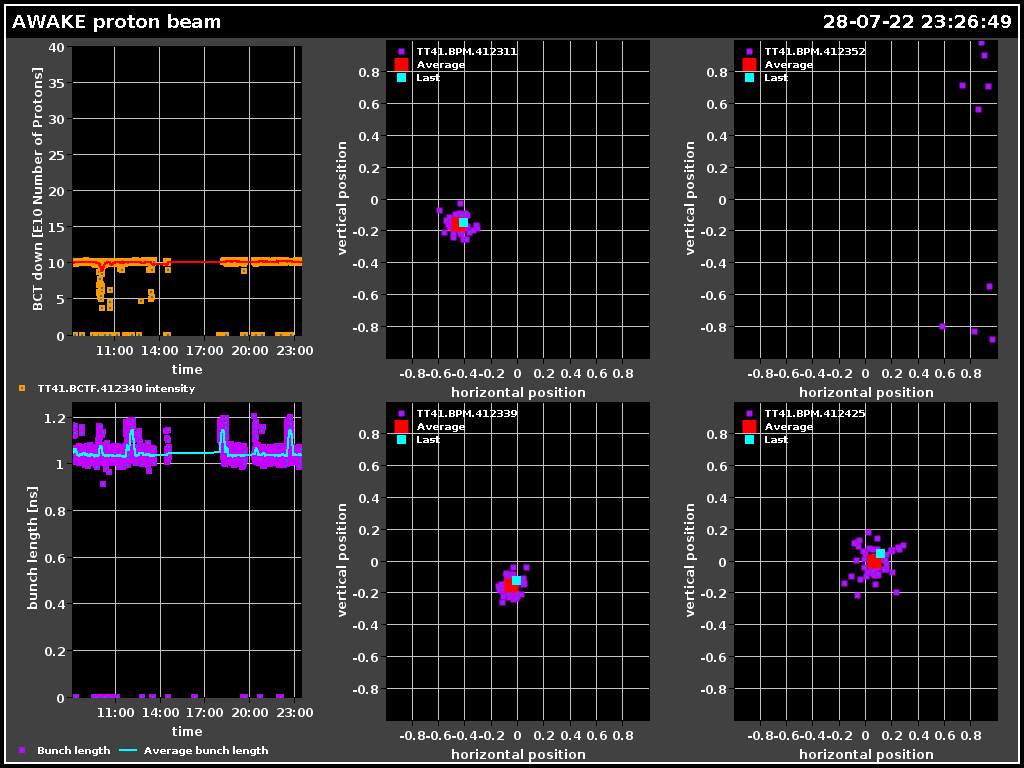Click the BCT down y-axis label
The image size is (1024, 768).
click(38, 190)
